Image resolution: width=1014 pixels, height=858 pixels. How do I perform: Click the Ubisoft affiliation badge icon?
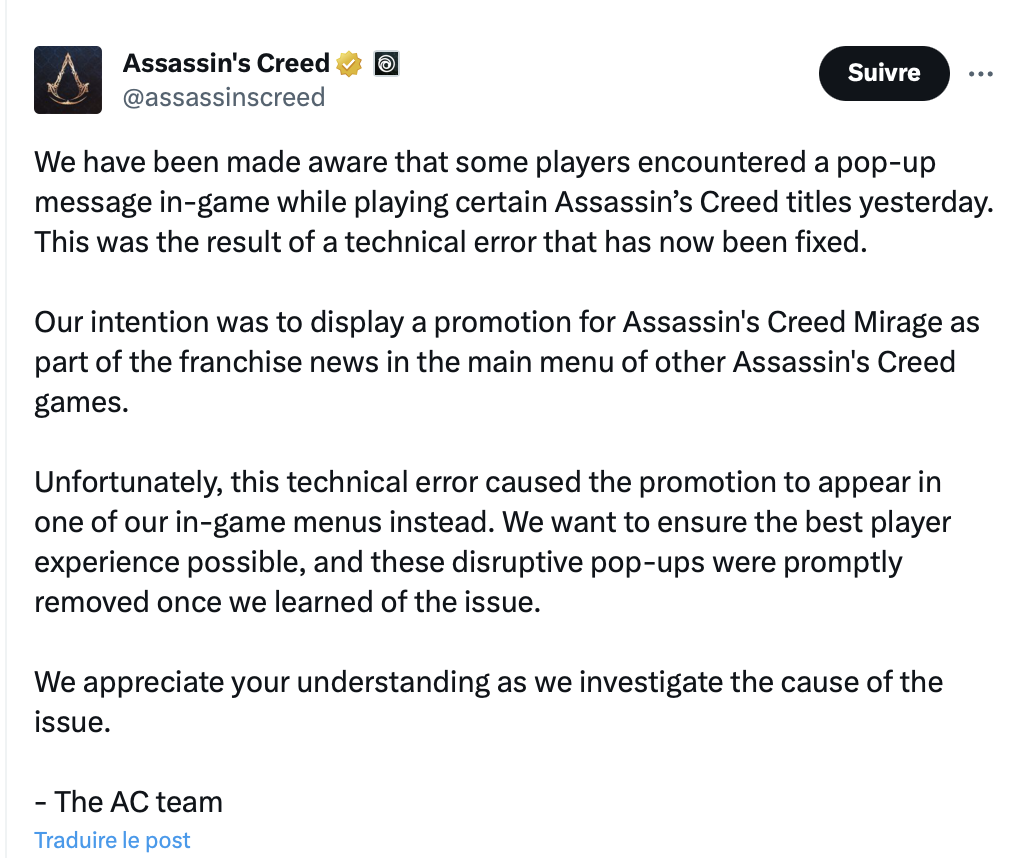tap(386, 64)
